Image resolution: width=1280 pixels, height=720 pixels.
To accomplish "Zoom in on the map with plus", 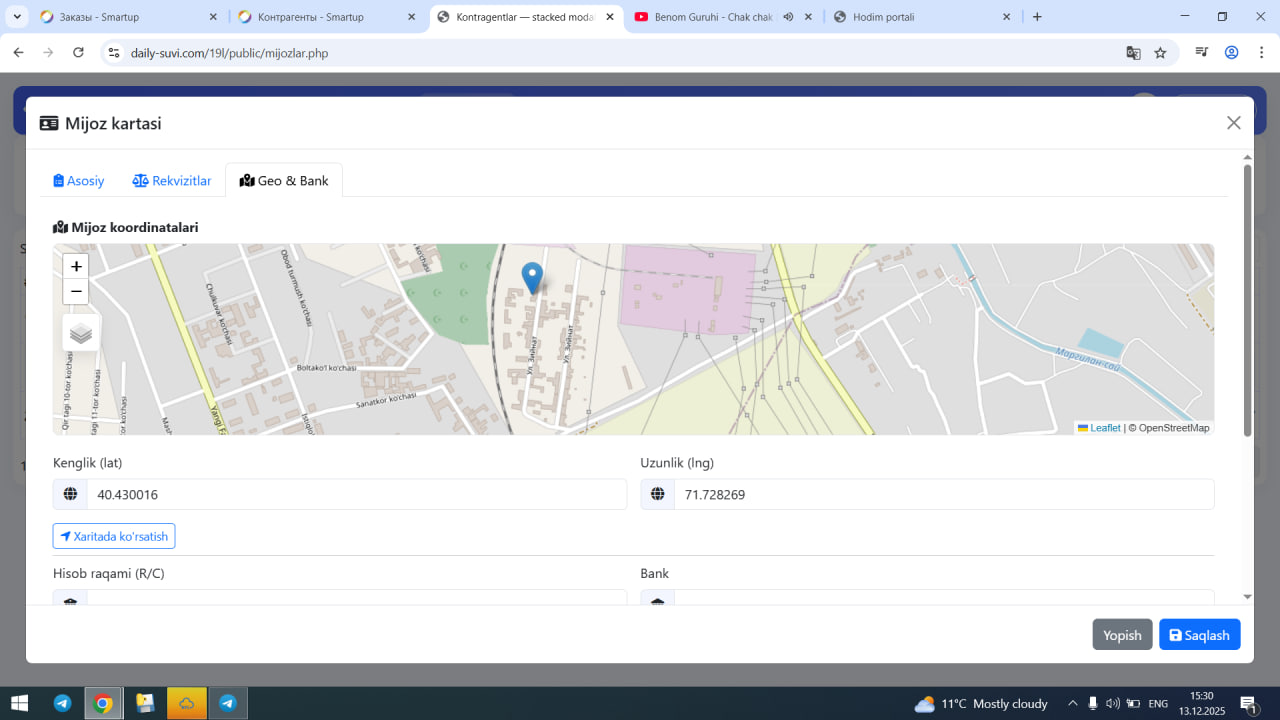I will pyautogui.click(x=76, y=266).
